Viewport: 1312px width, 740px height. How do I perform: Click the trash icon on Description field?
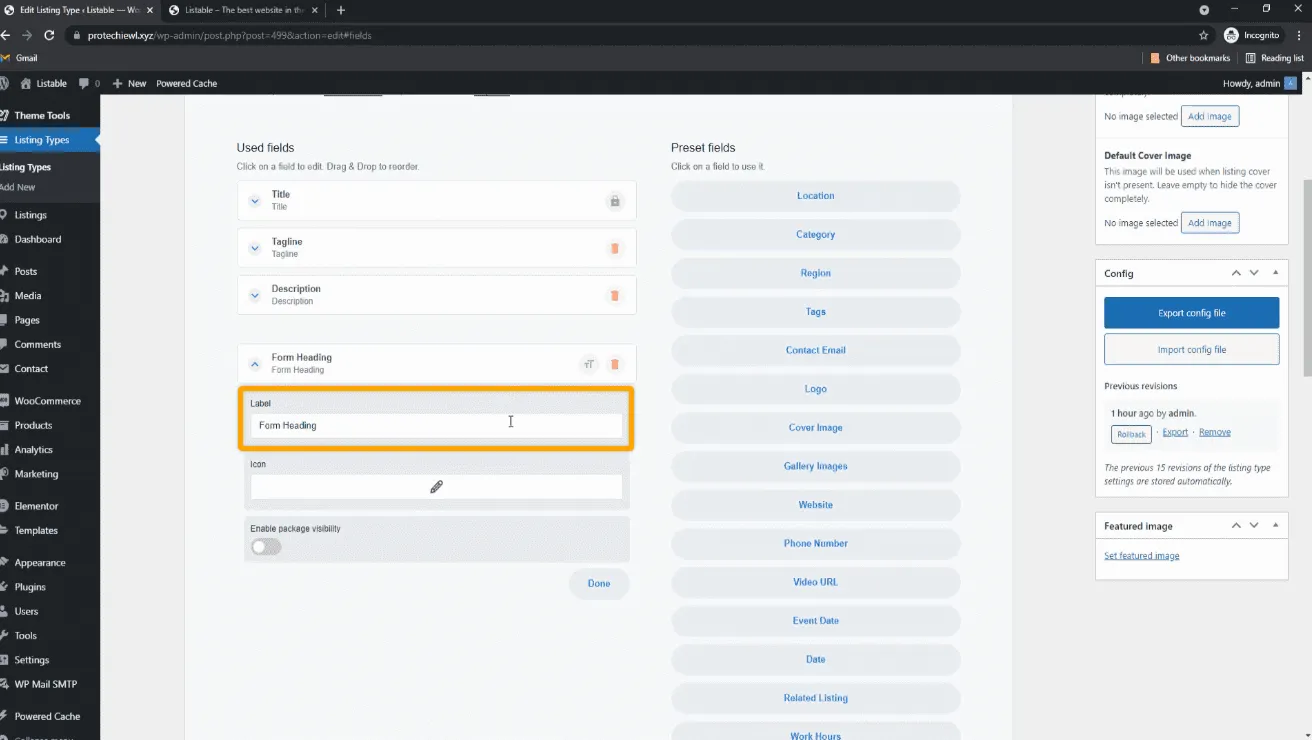point(614,295)
